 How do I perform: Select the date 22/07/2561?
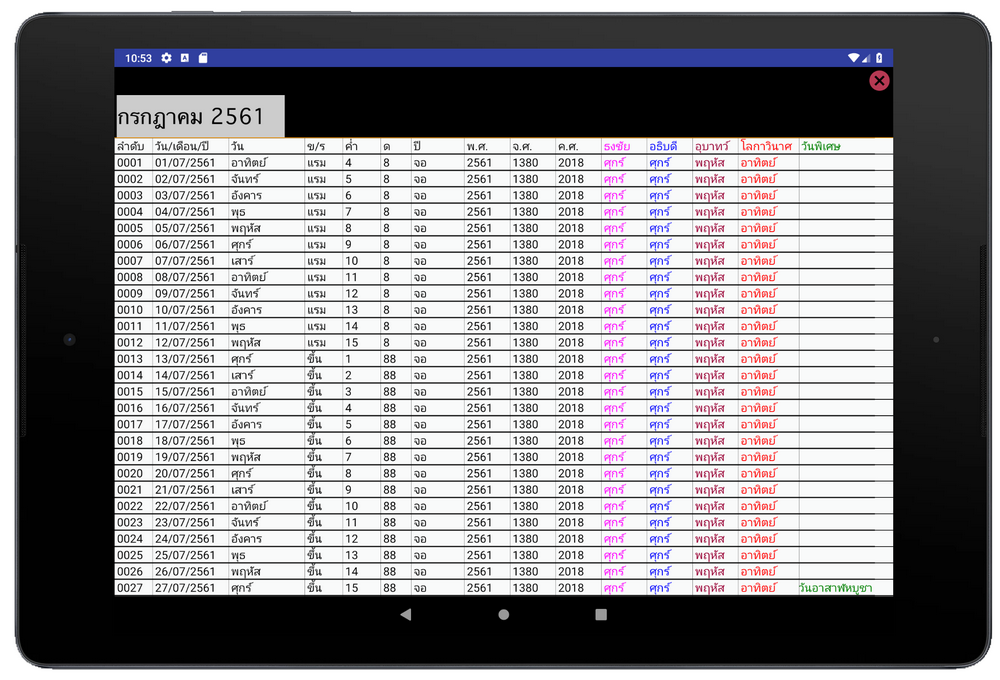[185, 506]
